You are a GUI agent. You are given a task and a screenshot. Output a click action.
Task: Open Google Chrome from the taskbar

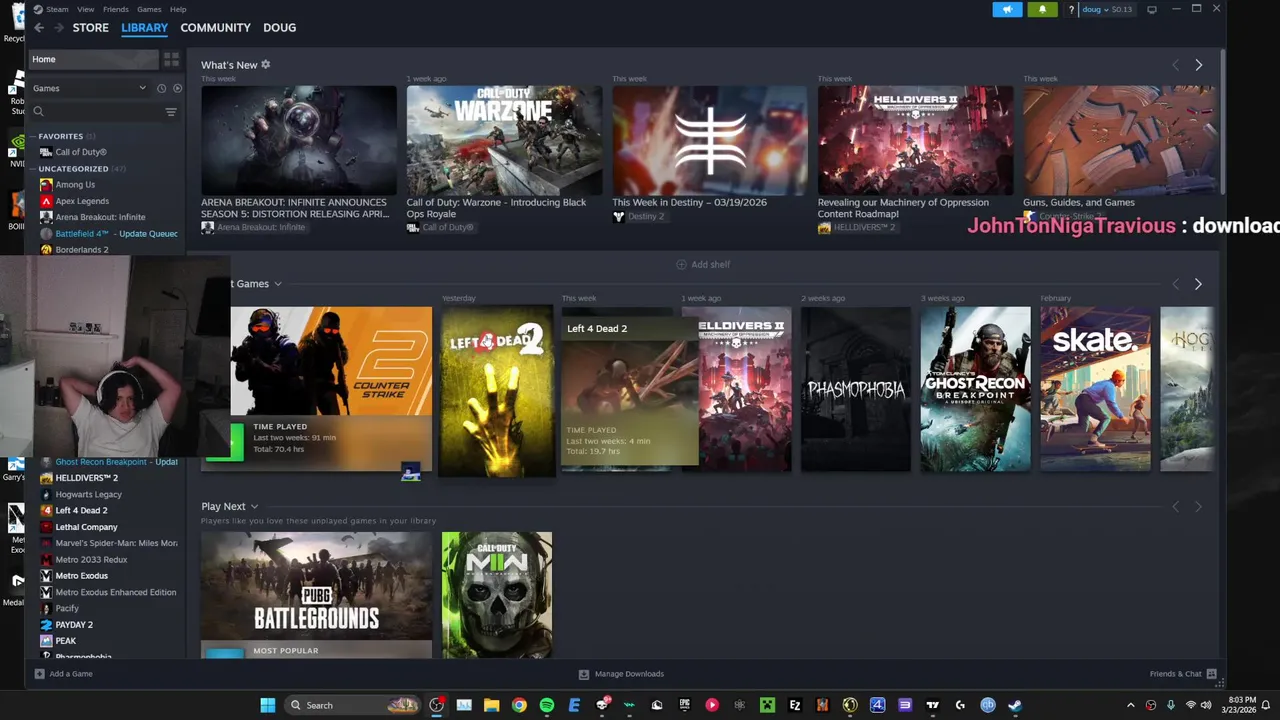519,705
